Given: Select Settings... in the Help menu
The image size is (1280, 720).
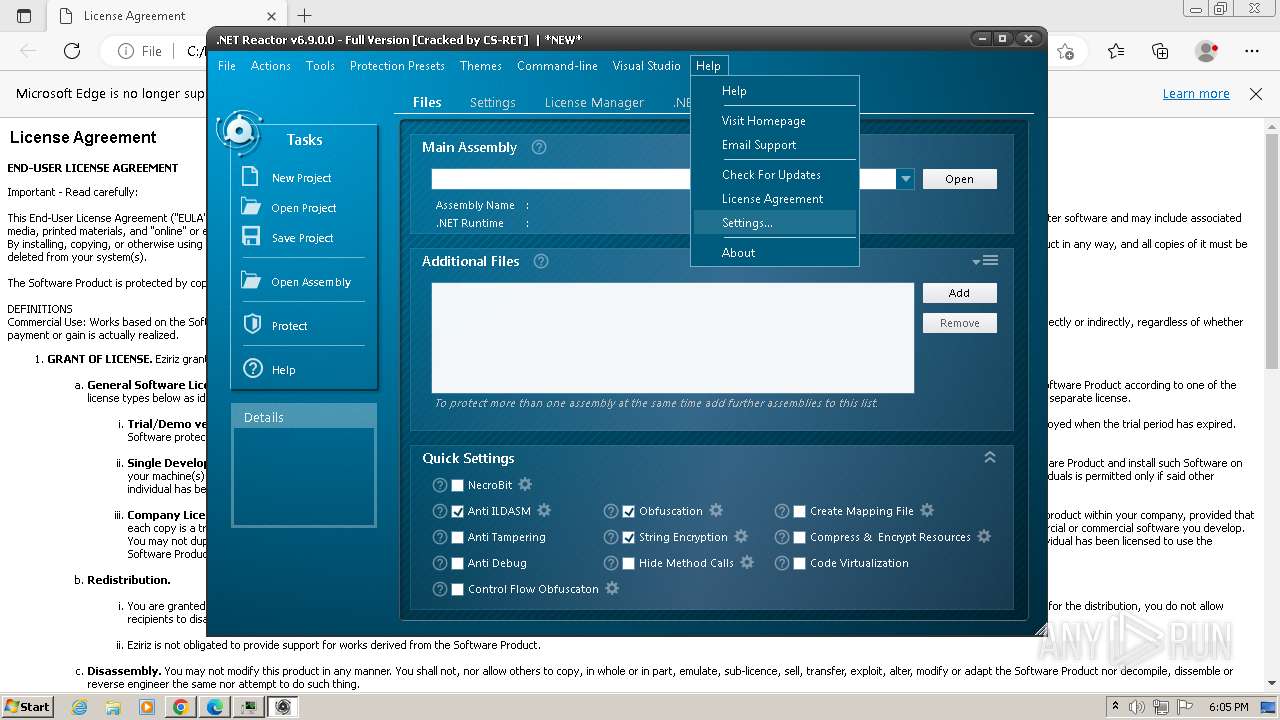Looking at the screenshot, I should pyautogui.click(x=775, y=223).
